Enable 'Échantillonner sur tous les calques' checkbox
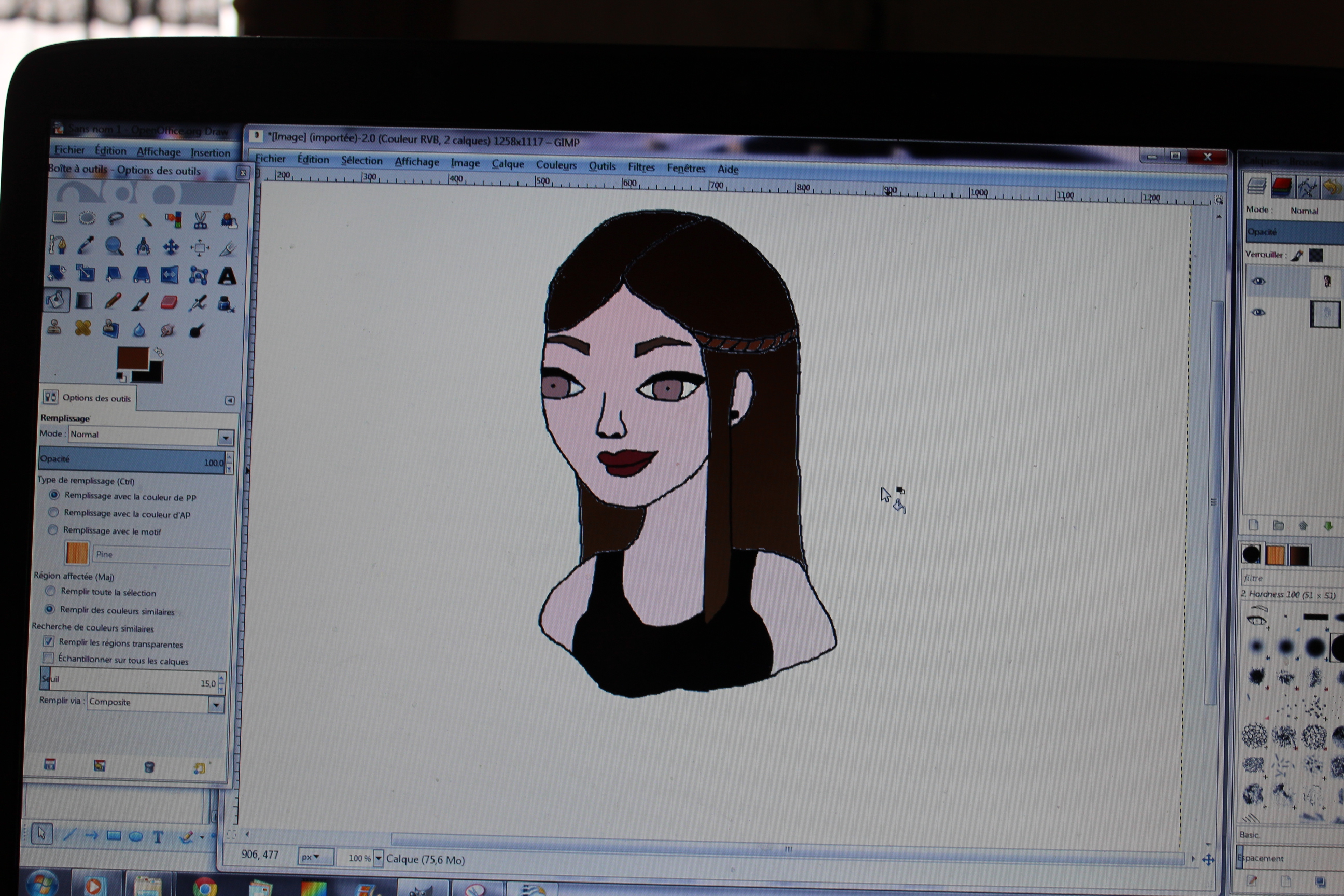This screenshot has height=896, width=1344. point(49,659)
